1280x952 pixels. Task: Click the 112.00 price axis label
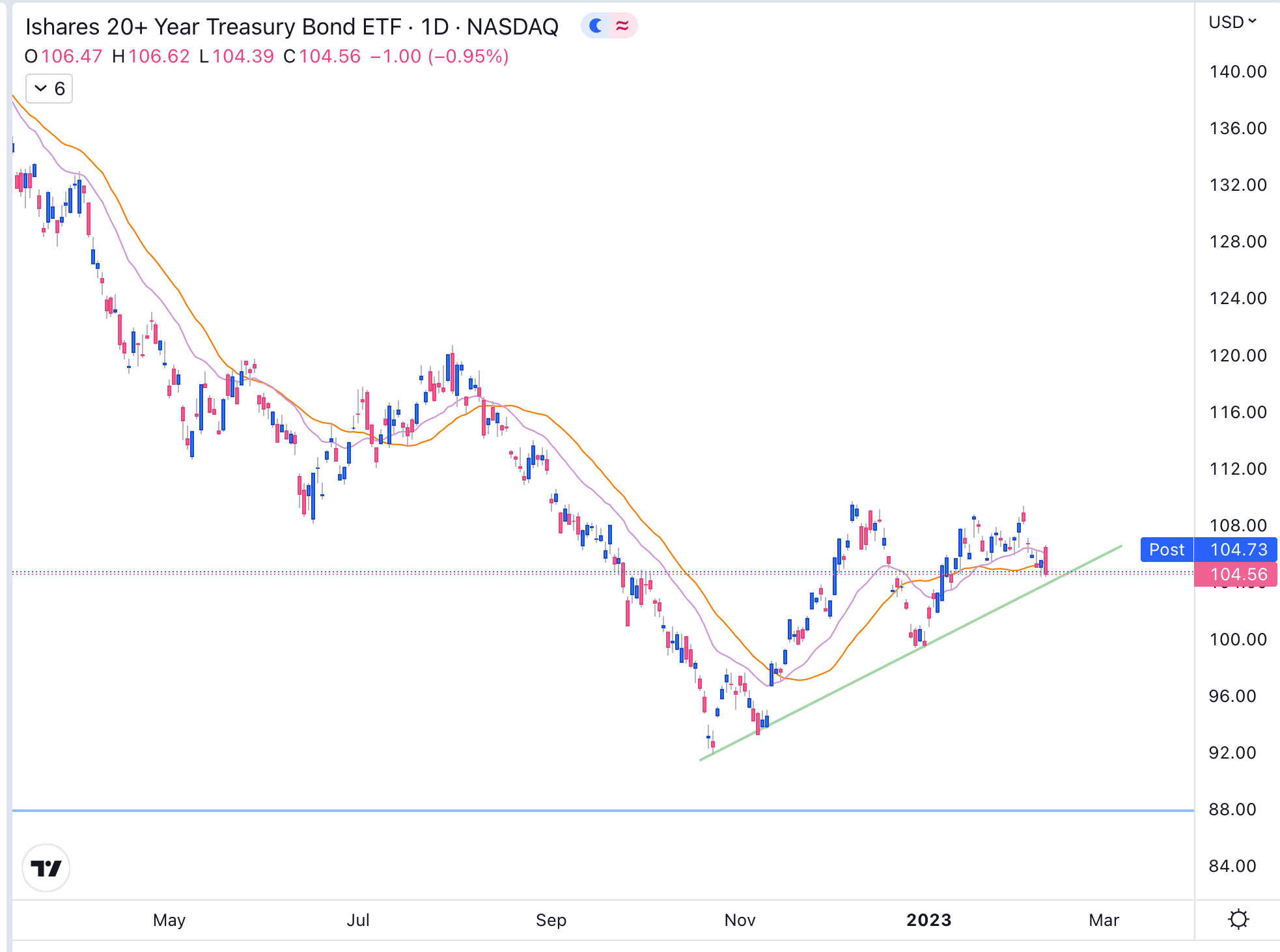(1238, 469)
